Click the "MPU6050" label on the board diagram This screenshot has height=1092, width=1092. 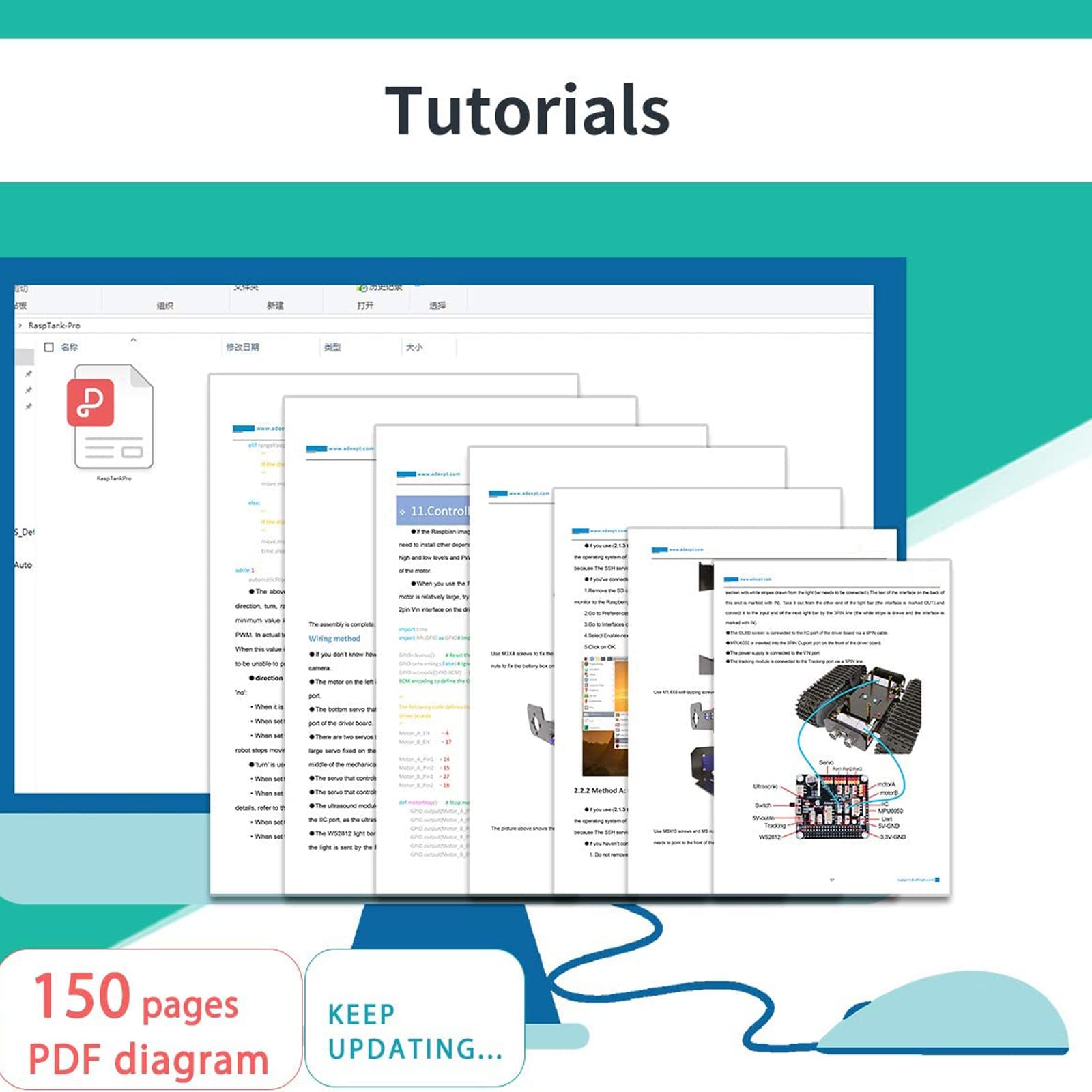pos(891,811)
